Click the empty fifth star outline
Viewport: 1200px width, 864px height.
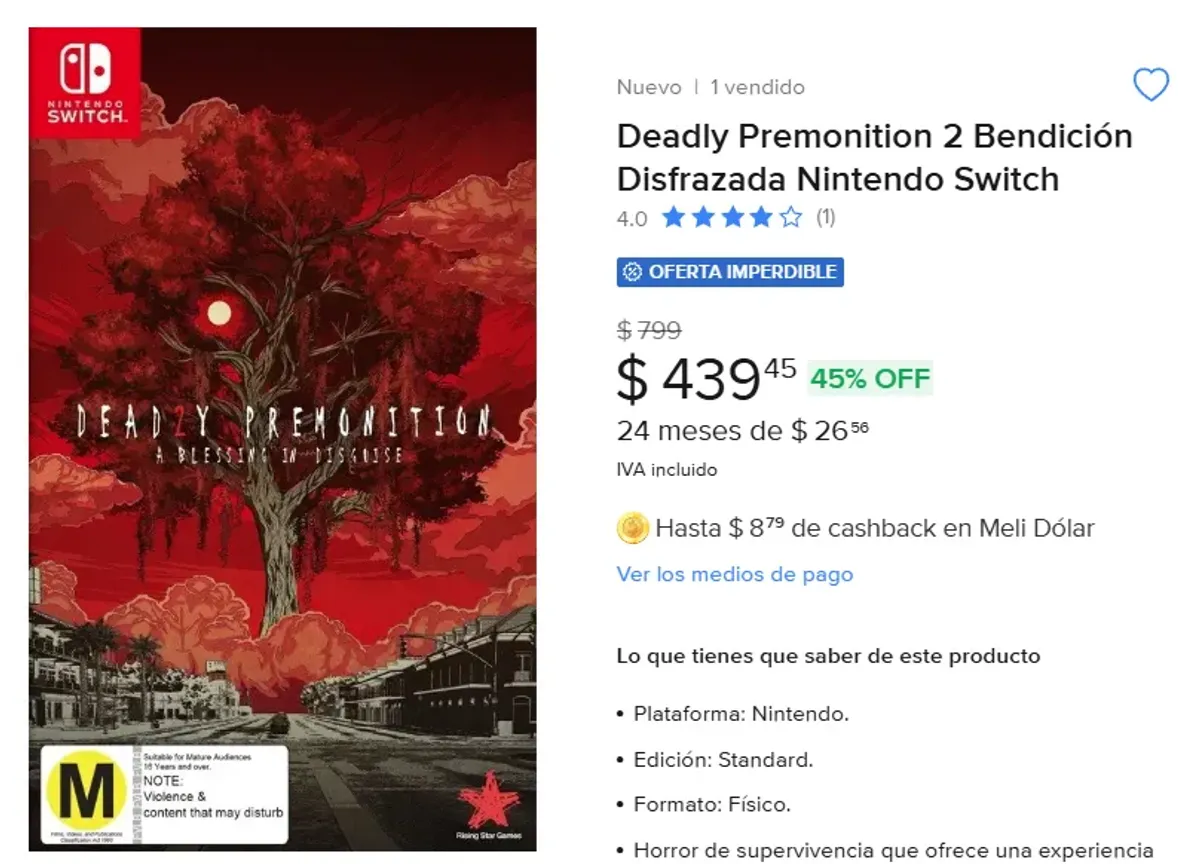(788, 216)
